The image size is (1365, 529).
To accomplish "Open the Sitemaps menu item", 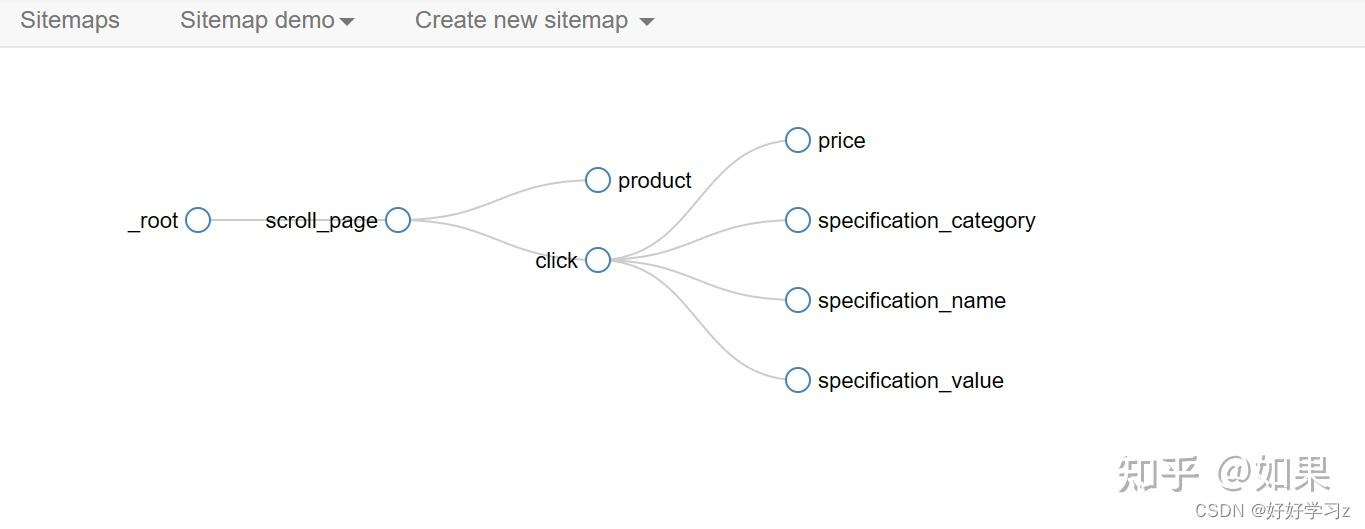I will (x=70, y=20).
